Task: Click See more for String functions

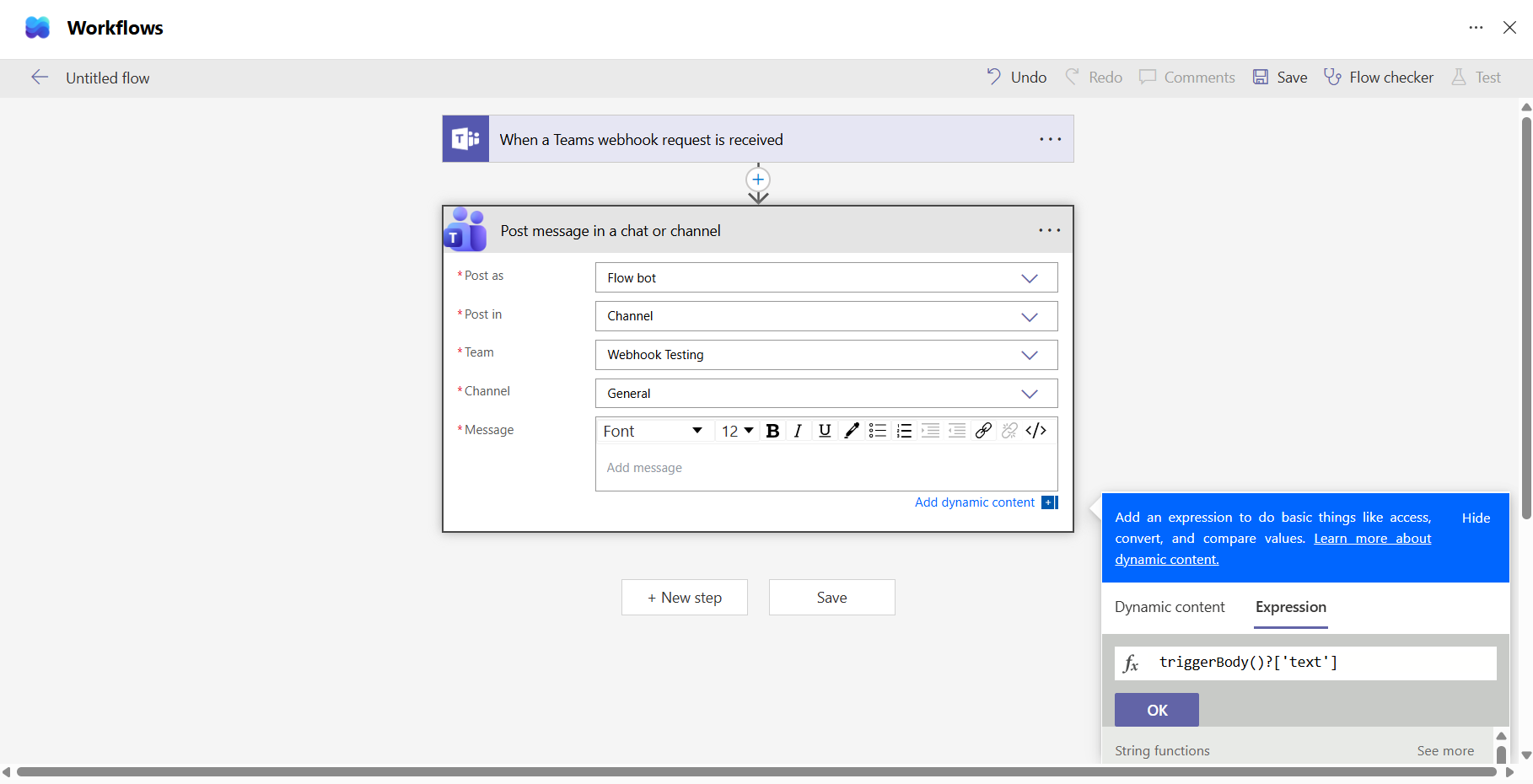Action: 1445,751
